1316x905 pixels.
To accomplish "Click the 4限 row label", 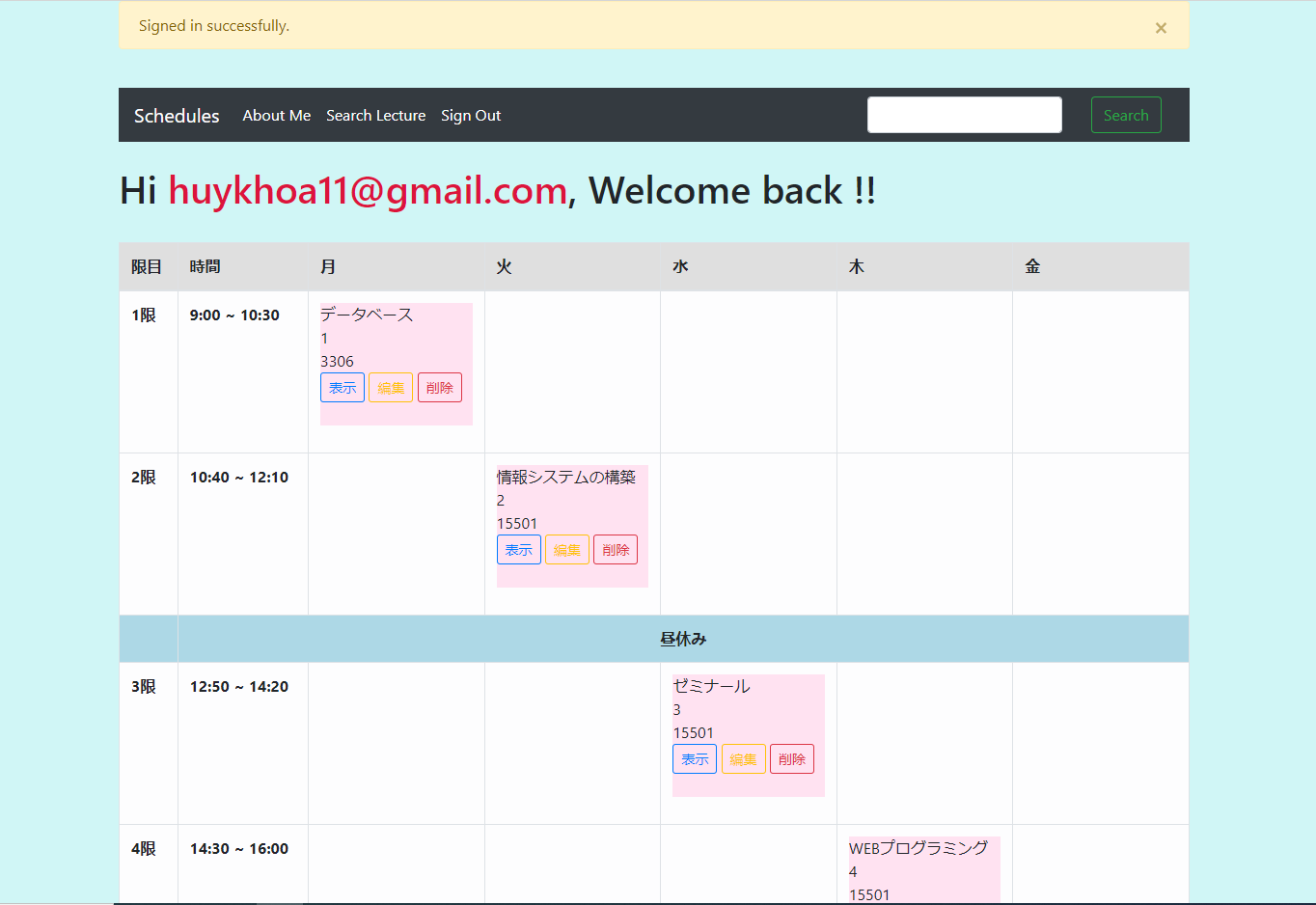I will click(144, 849).
